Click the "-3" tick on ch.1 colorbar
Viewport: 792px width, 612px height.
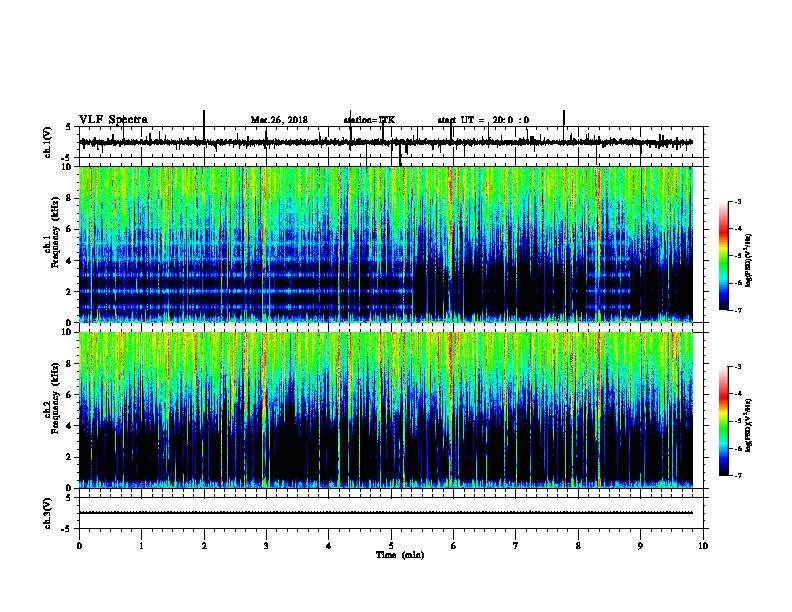point(737,201)
